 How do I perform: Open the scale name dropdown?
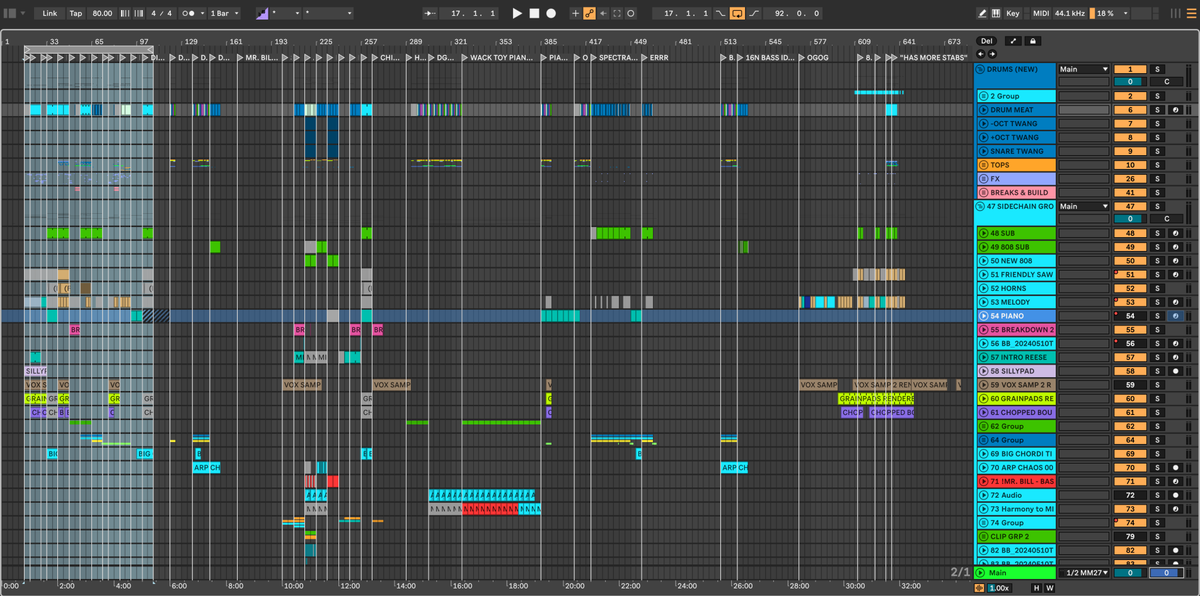point(328,14)
